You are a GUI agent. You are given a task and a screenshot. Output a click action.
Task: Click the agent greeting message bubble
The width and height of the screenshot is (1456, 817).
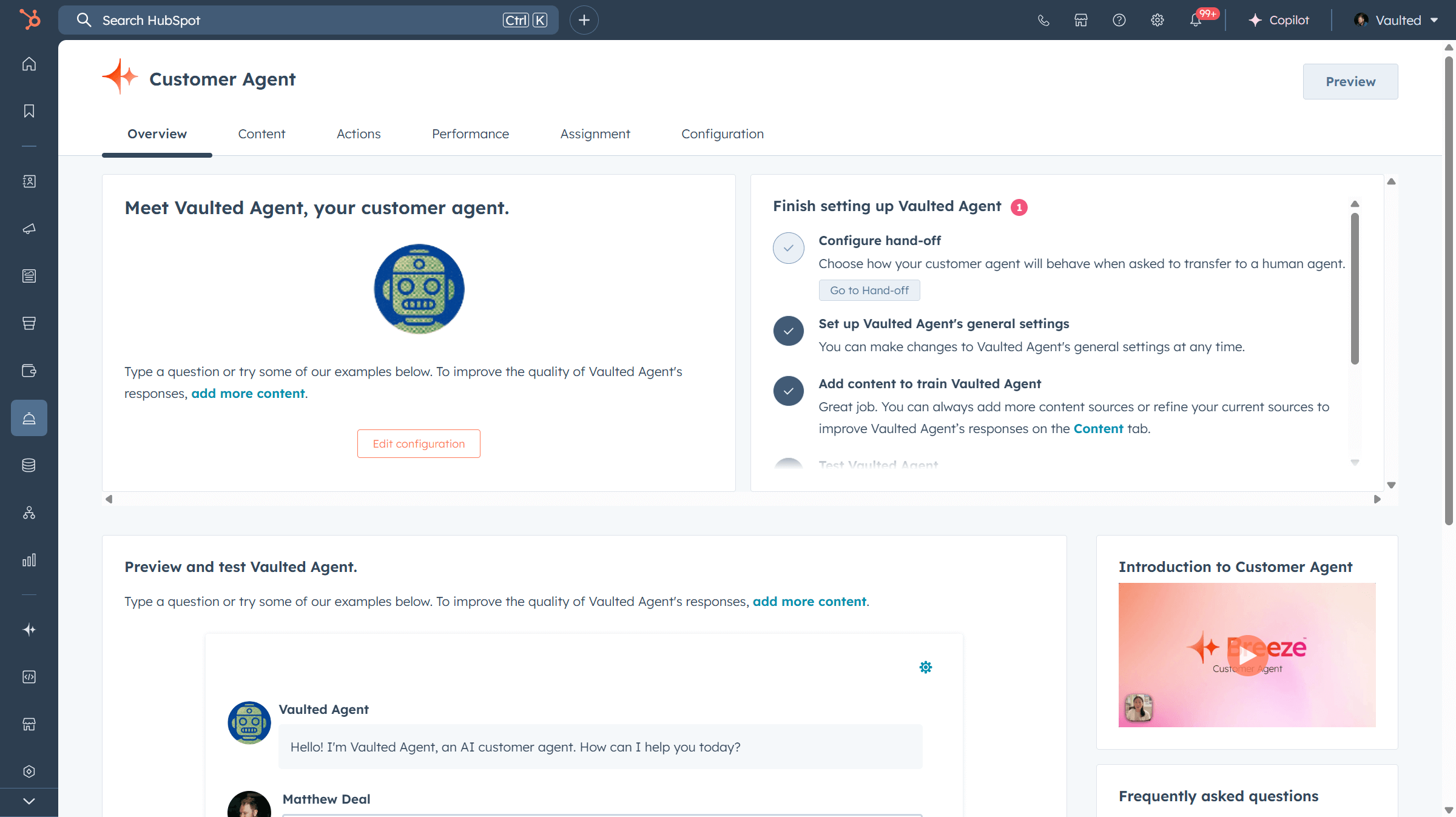601,747
